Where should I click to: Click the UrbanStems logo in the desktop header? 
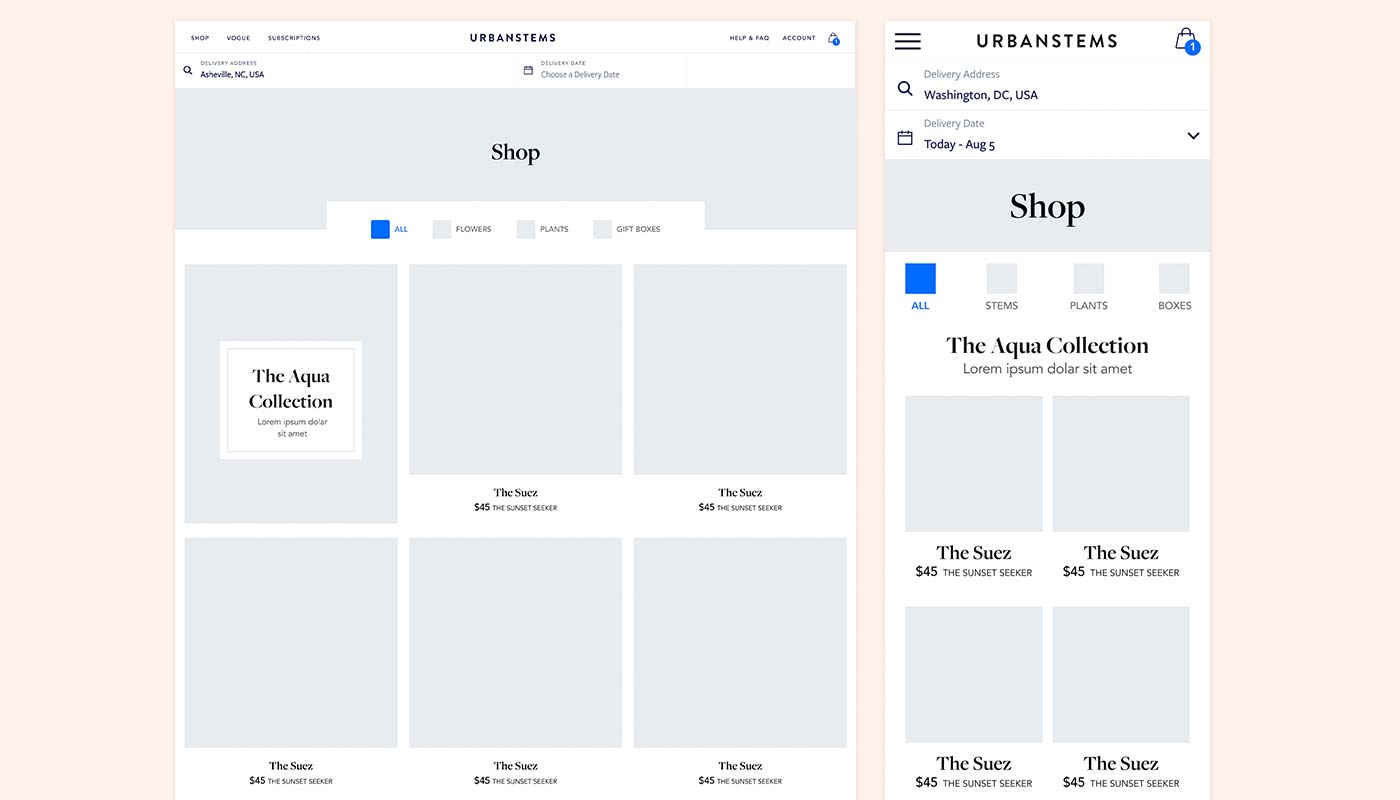[513, 38]
